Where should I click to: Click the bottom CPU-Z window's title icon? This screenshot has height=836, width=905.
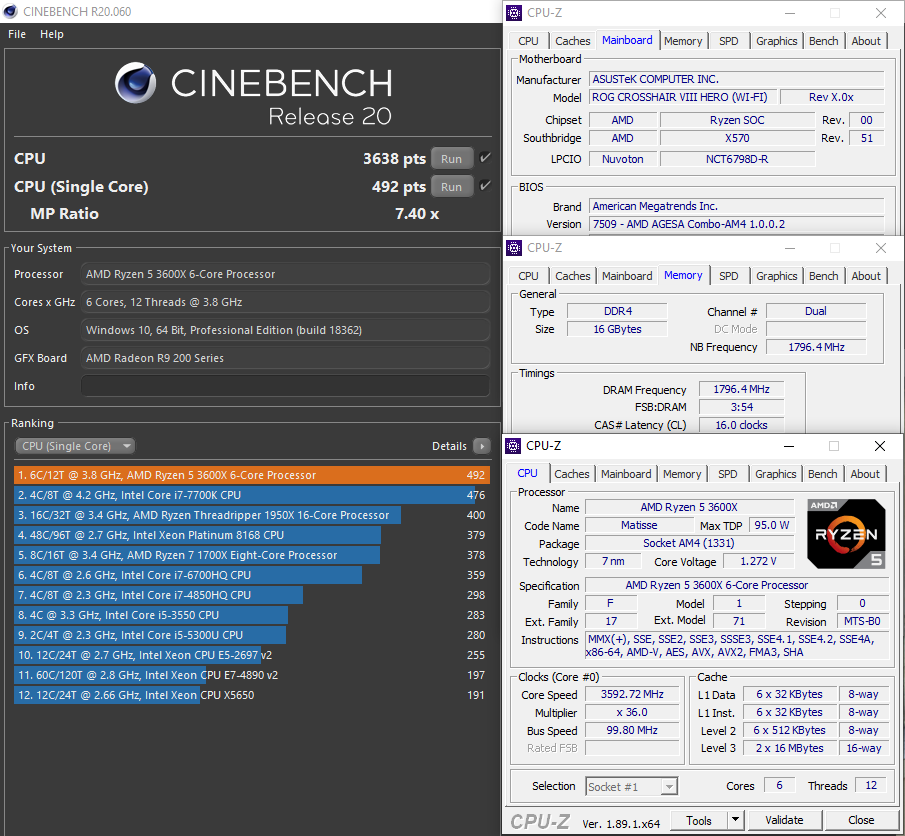[513, 446]
